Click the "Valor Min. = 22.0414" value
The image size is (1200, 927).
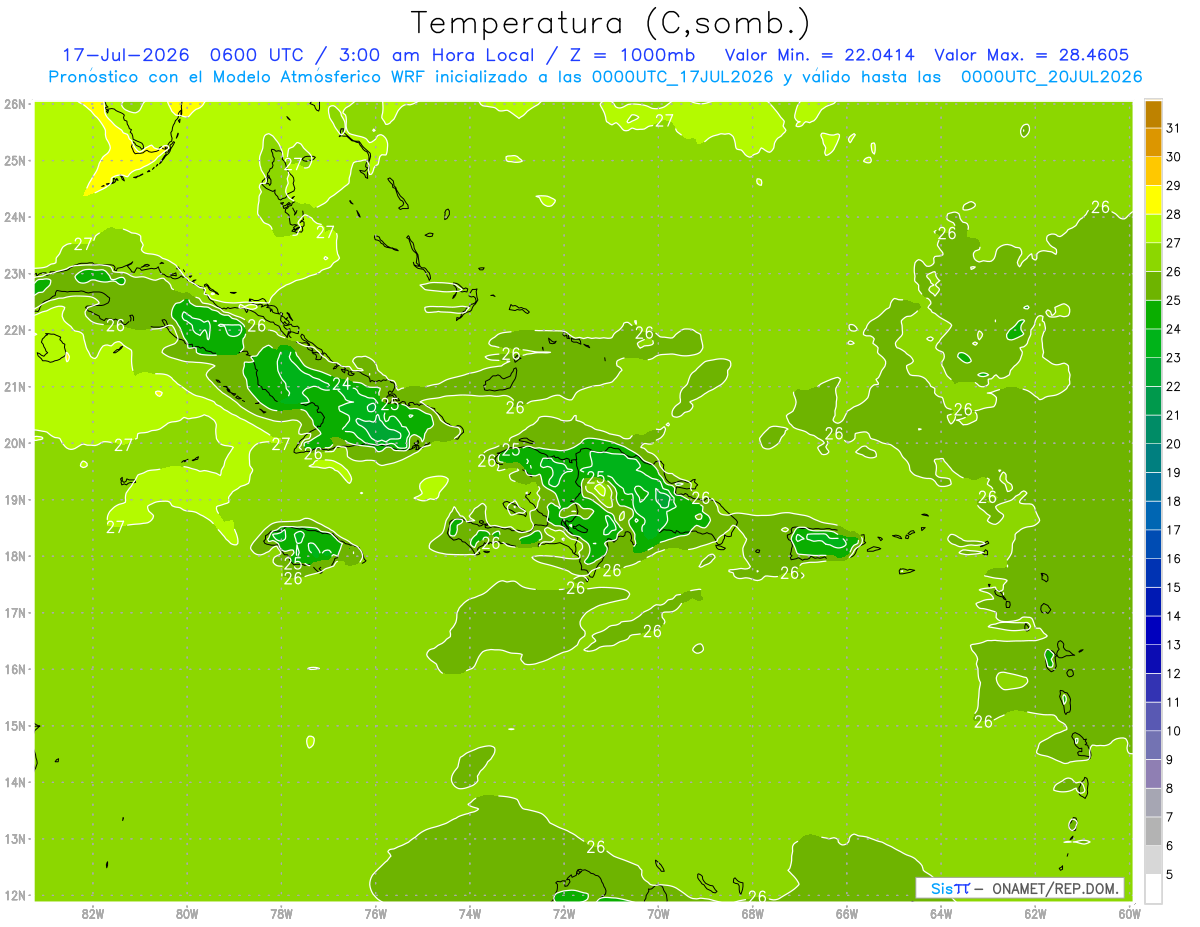tap(819, 55)
